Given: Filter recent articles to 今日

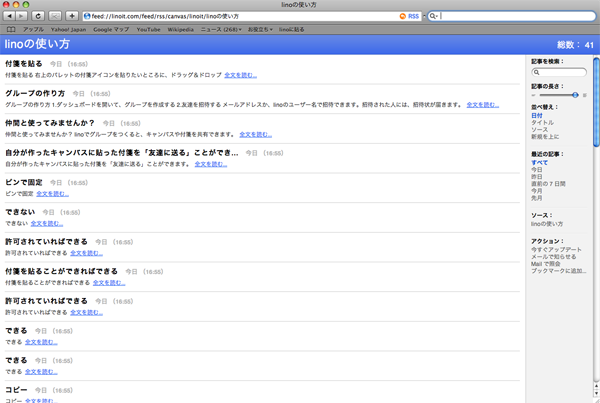Looking at the screenshot, I should point(536,170).
